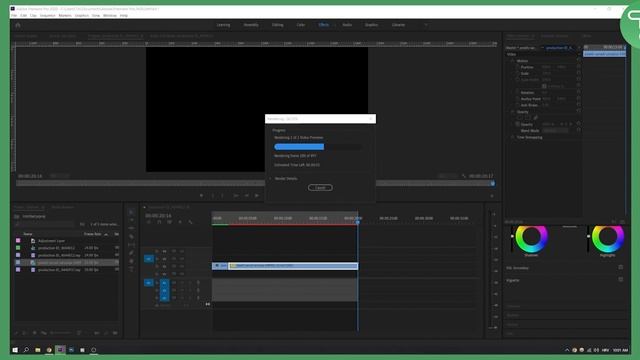This screenshot has width=640, height=360.
Task: Click the Name column header in the Project panel
Action: click(28, 234)
